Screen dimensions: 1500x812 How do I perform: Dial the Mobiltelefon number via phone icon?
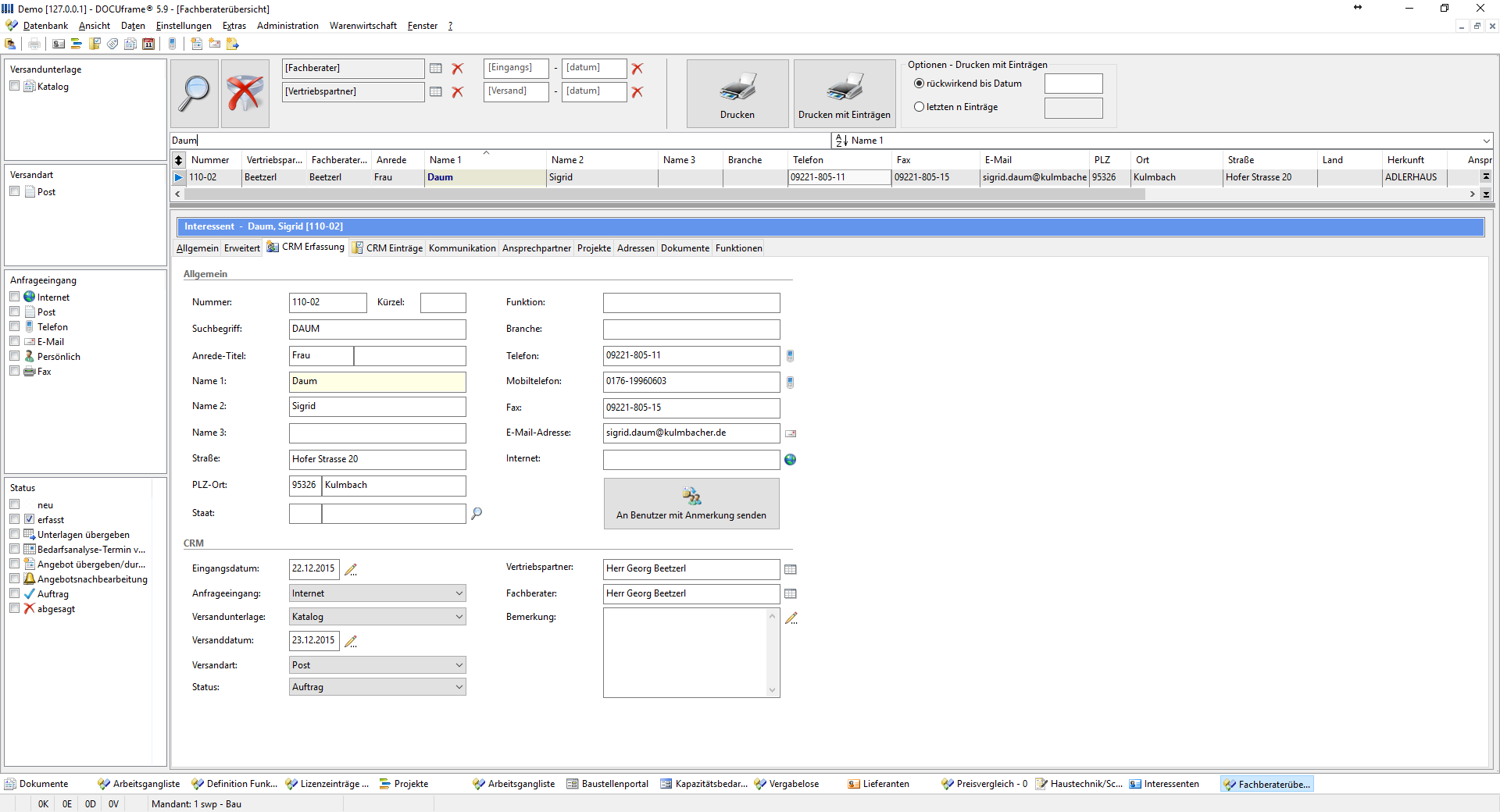pyautogui.click(x=791, y=383)
